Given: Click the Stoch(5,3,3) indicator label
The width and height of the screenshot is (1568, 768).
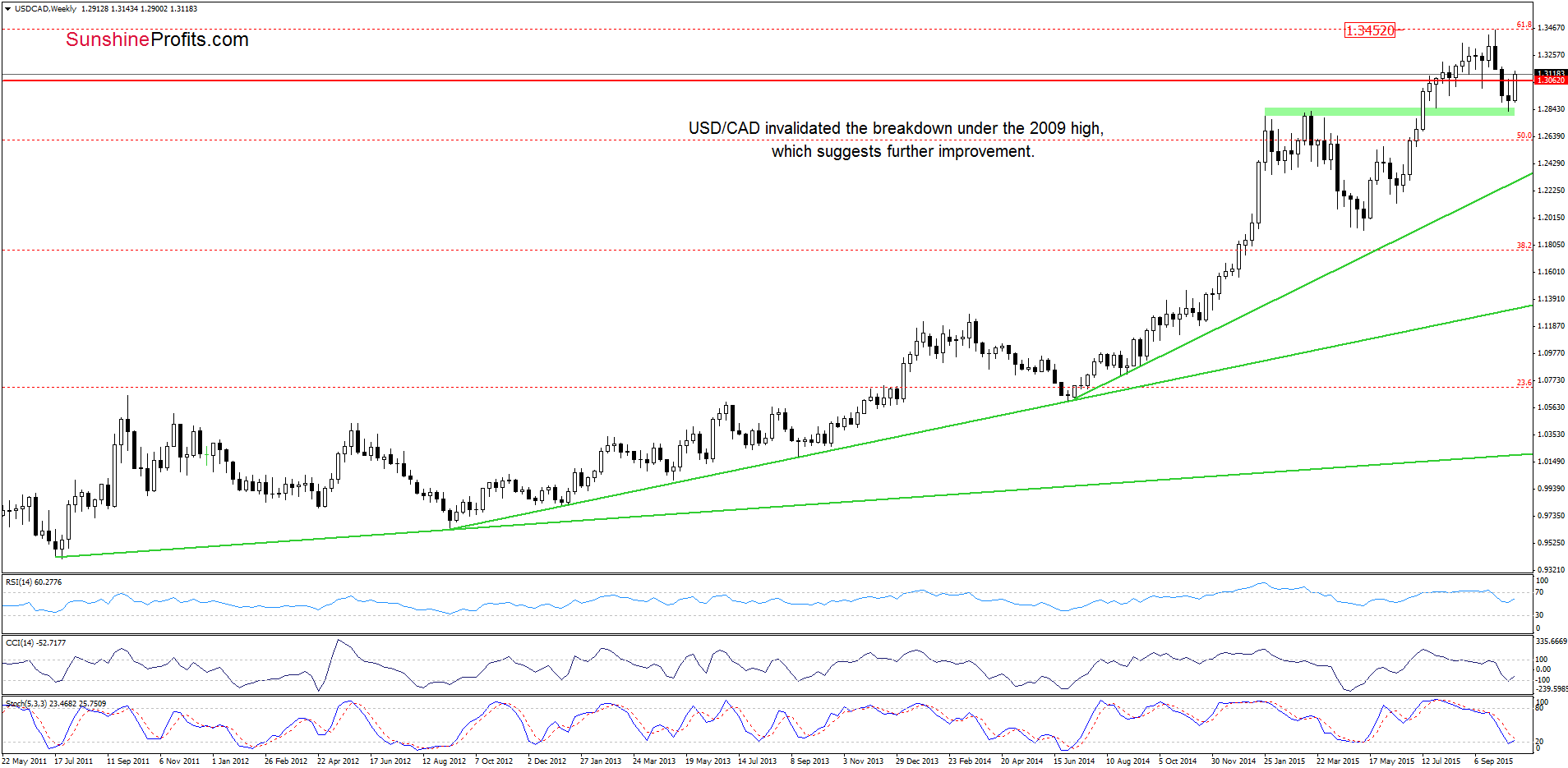Looking at the screenshot, I should [55, 704].
